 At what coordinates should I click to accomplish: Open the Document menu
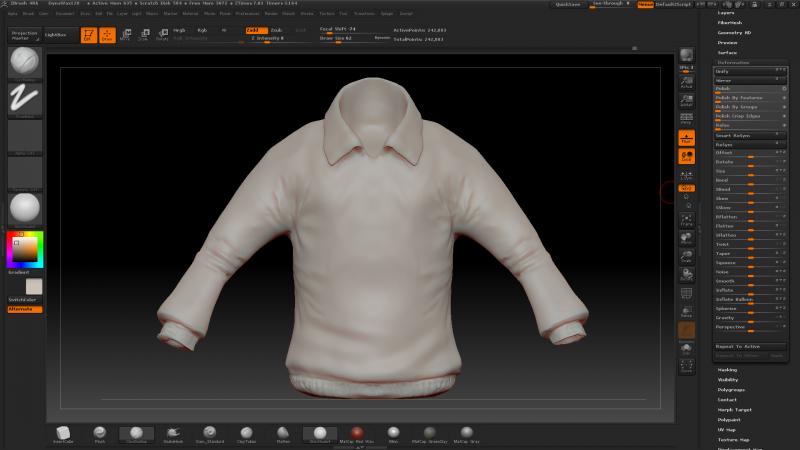coord(65,14)
